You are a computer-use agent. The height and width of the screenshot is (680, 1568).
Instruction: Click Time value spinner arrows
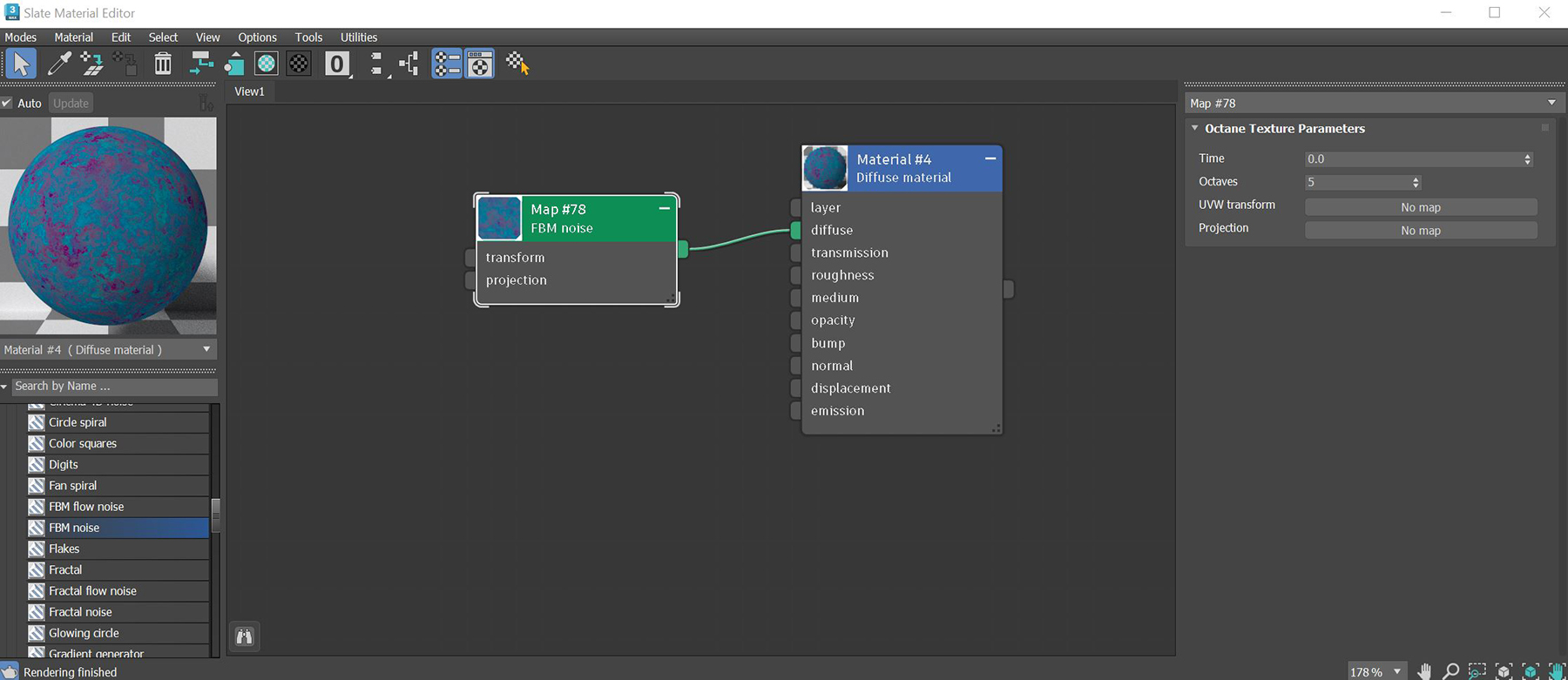(x=1527, y=159)
